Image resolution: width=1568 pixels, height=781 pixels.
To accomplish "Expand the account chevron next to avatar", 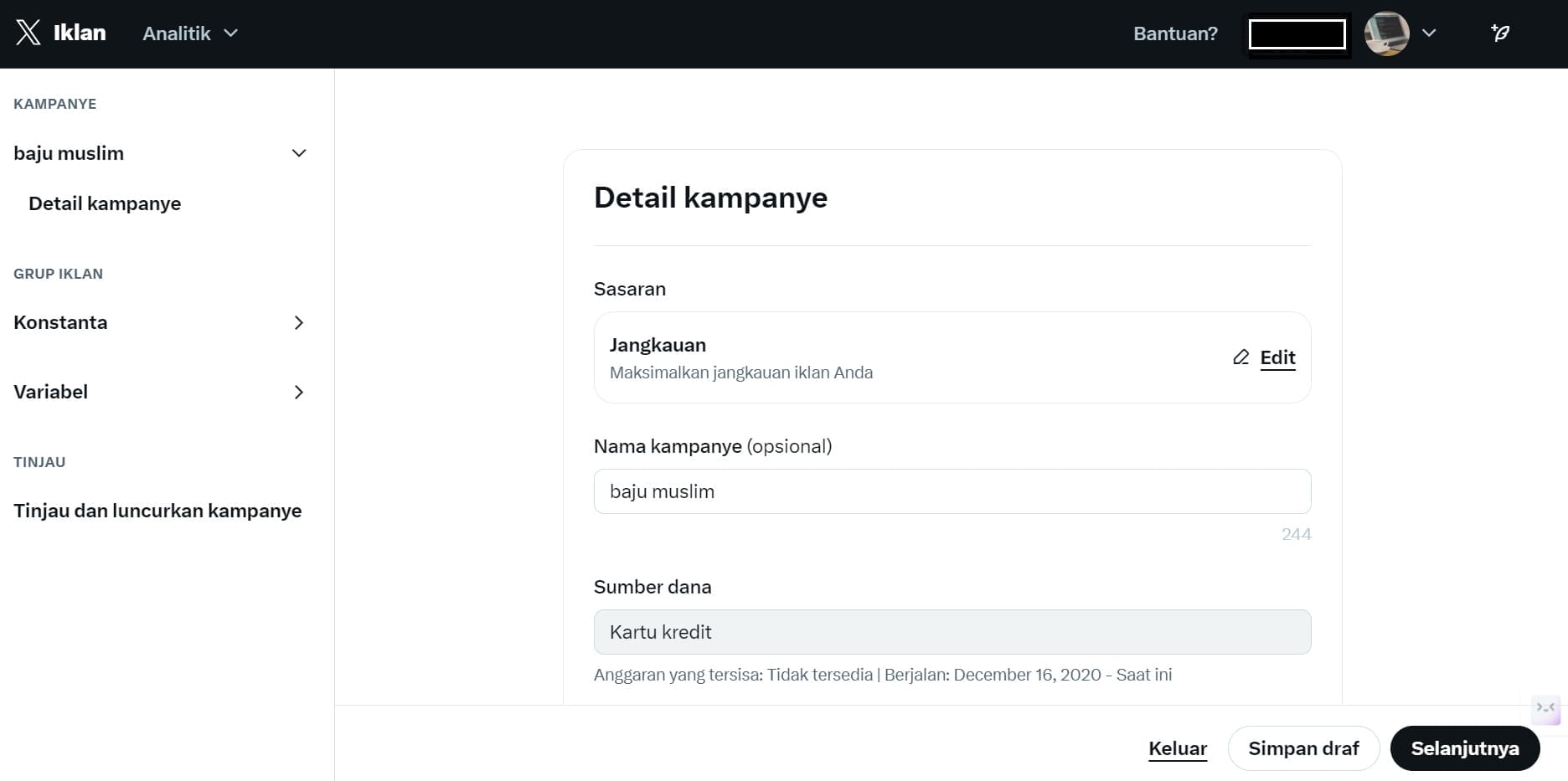I will pyautogui.click(x=1430, y=33).
